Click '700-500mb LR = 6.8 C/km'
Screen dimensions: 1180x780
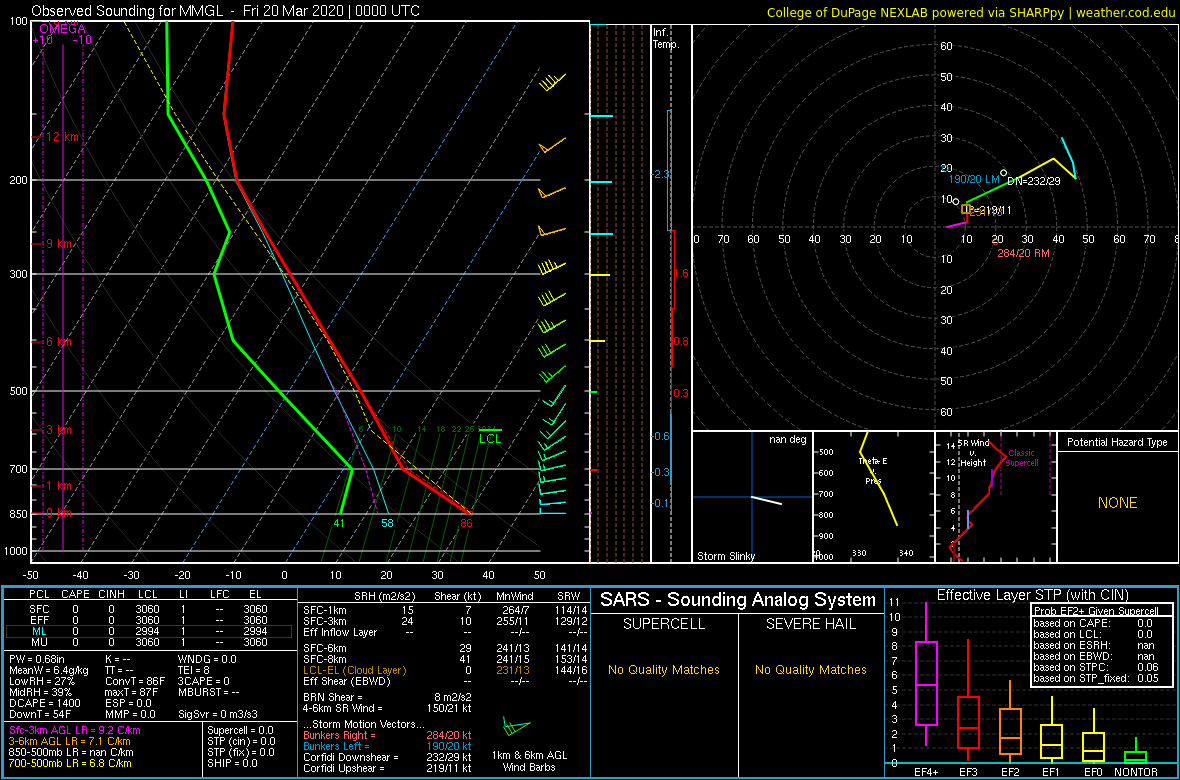(x=72, y=763)
